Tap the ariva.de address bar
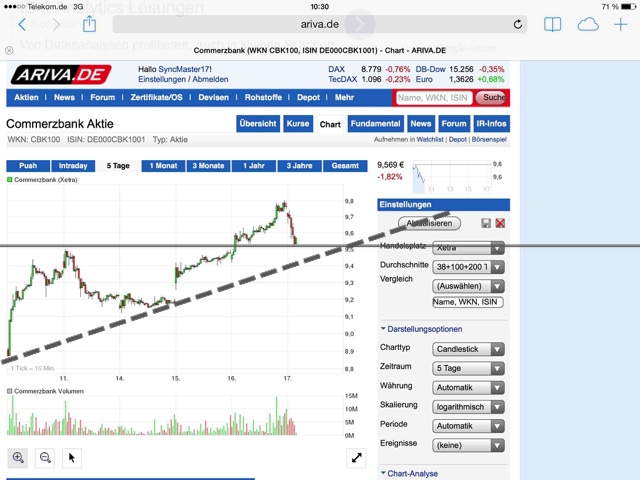640x480 pixels. tap(319, 24)
